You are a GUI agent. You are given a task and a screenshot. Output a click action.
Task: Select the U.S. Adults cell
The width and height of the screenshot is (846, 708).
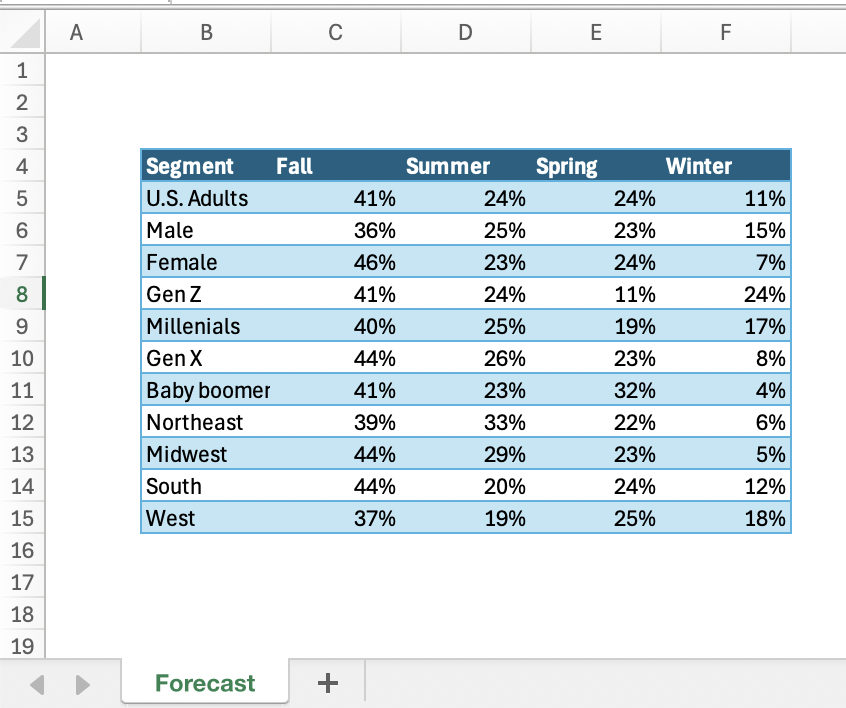click(197, 198)
